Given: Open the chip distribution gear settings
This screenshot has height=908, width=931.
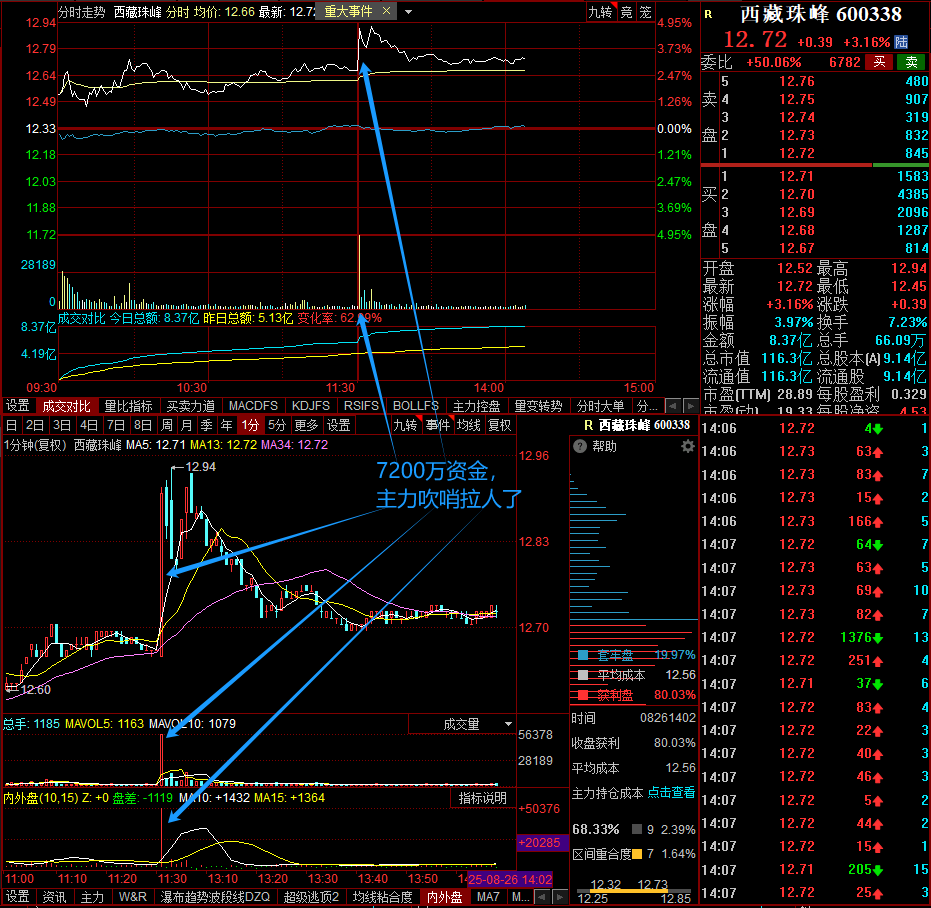Looking at the screenshot, I should [x=687, y=447].
